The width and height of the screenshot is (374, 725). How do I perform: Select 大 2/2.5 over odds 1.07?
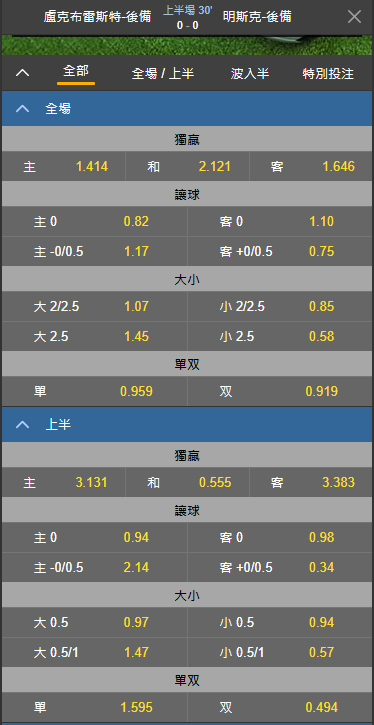coord(95,307)
